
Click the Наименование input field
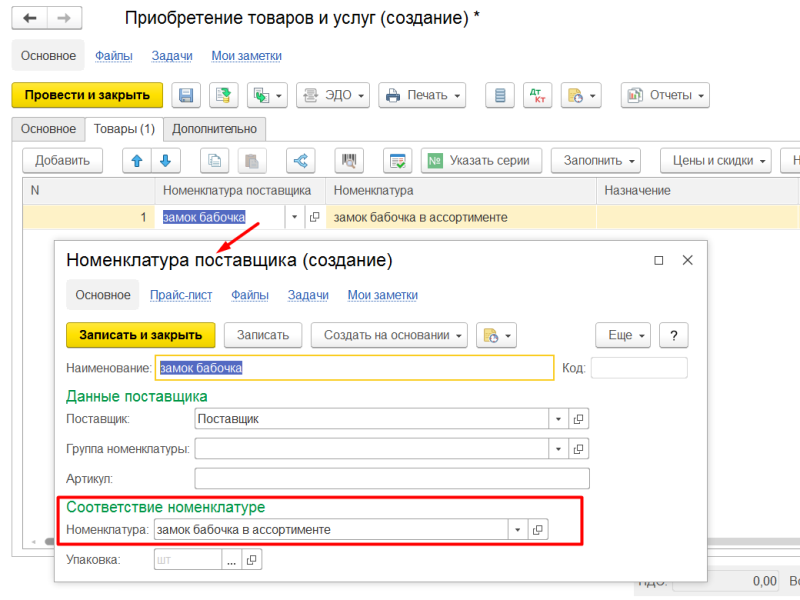click(355, 368)
